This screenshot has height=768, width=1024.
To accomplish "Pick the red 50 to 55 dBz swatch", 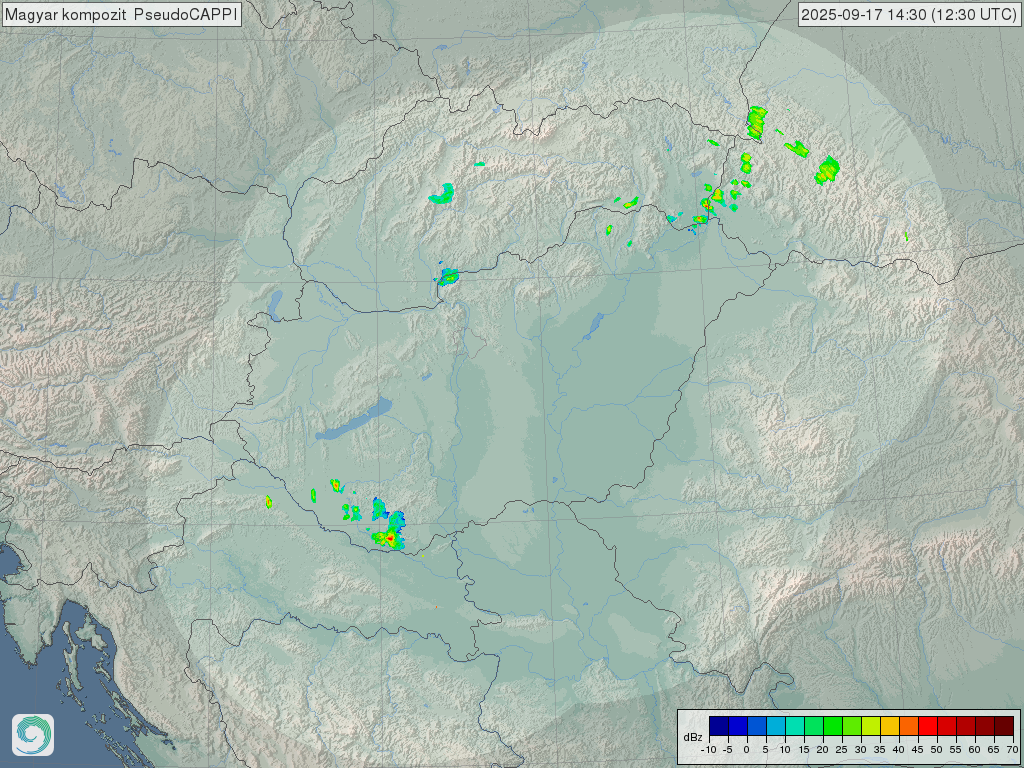I will [x=947, y=726].
